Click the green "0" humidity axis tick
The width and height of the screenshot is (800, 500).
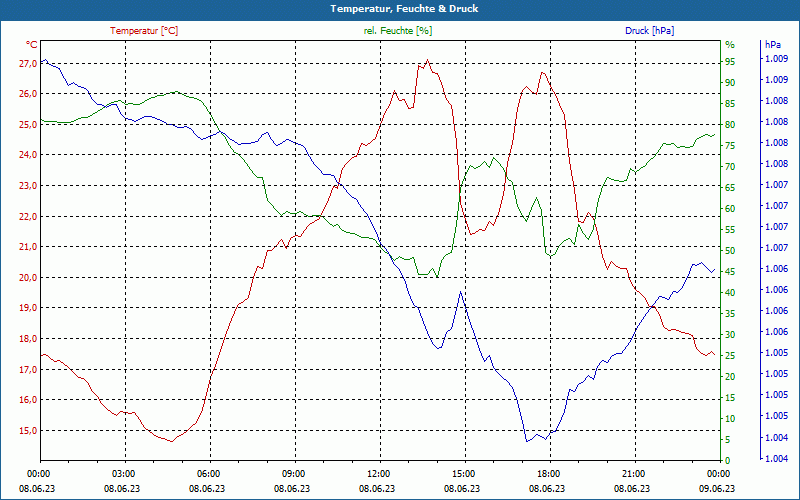coord(728,461)
